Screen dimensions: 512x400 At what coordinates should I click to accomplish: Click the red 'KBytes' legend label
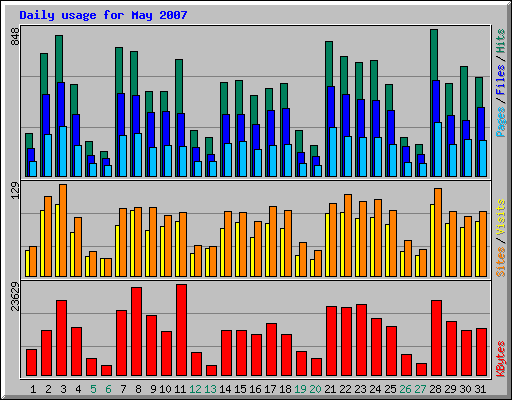click(500, 359)
